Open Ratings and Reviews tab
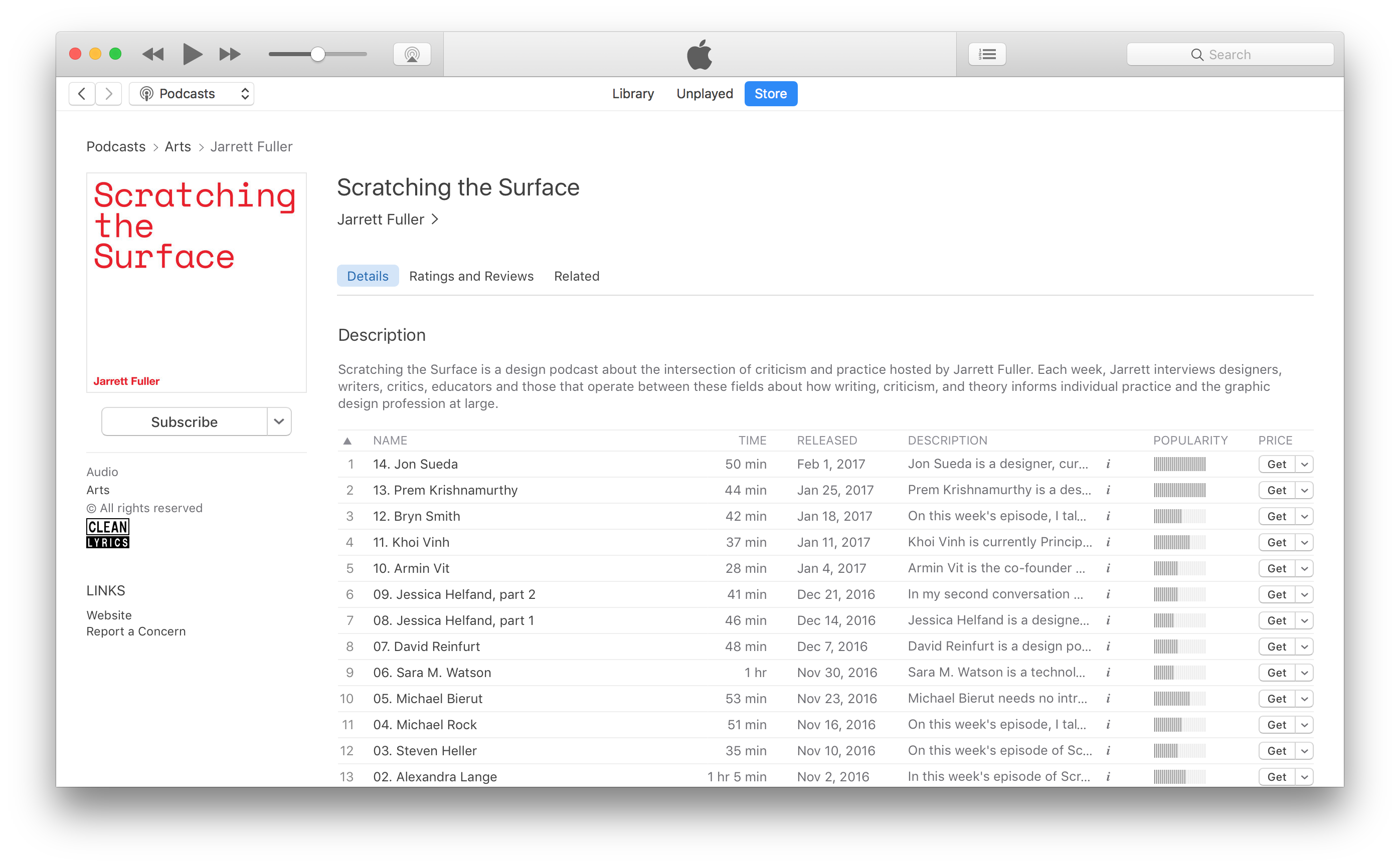The image size is (1400, 867). coord(471,276)
